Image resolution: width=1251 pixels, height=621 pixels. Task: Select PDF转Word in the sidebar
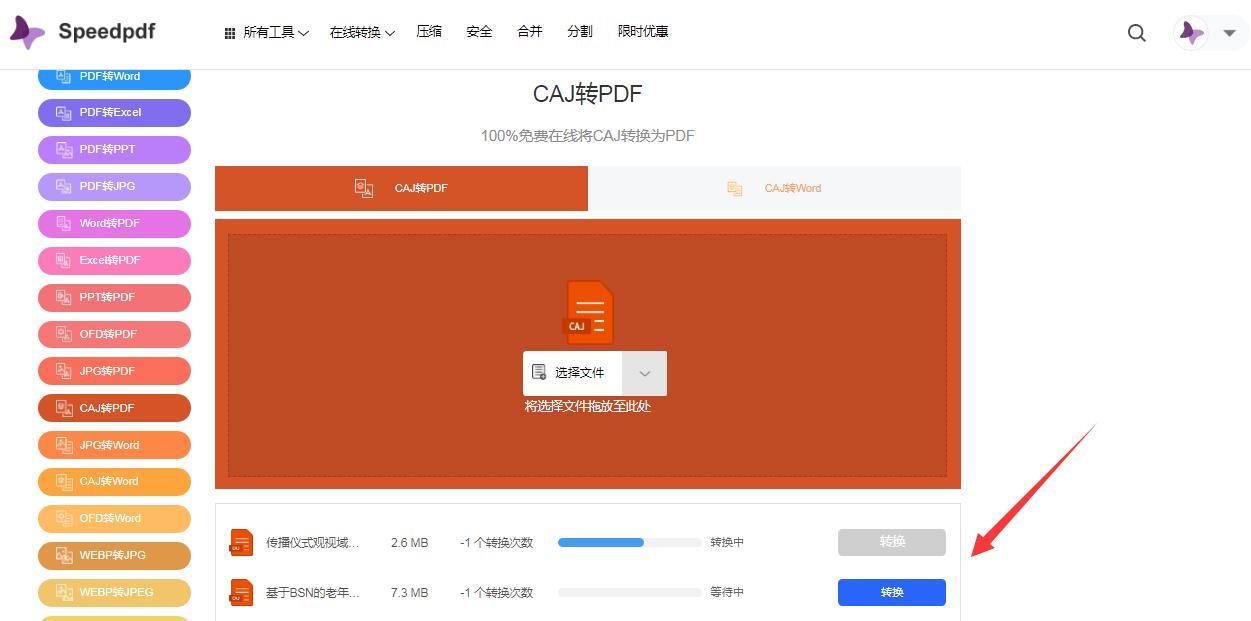click(114, 76)
